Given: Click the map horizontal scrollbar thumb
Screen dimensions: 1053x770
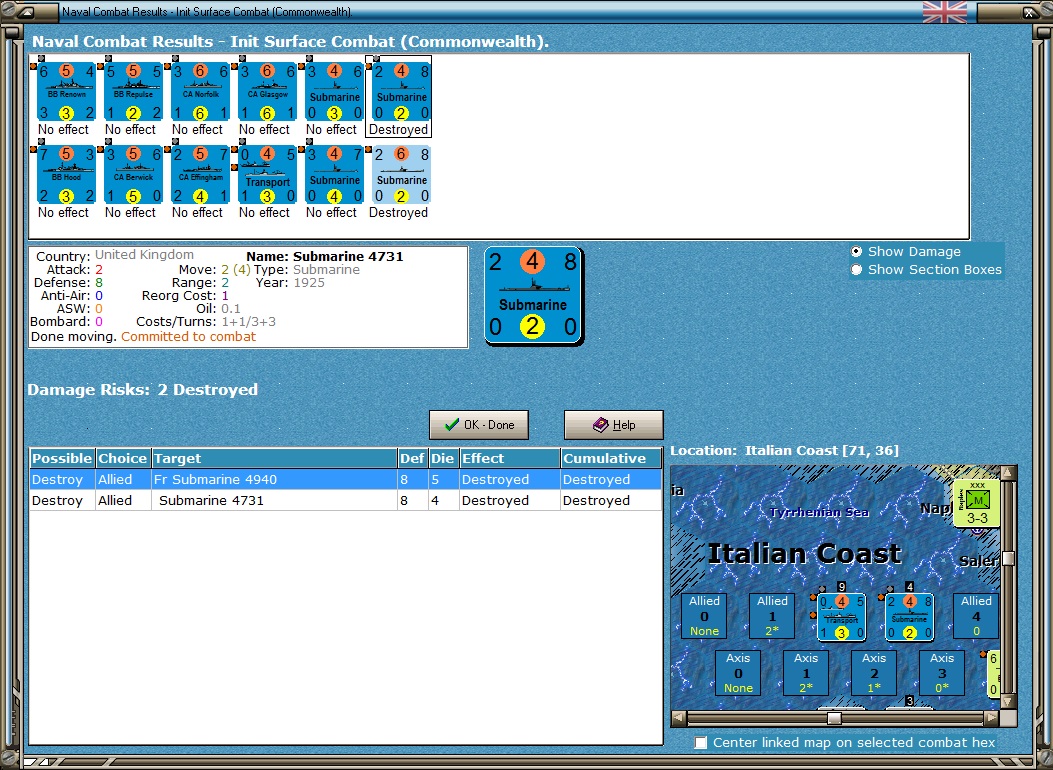Looking at the screenshot, I should (834, 718).
